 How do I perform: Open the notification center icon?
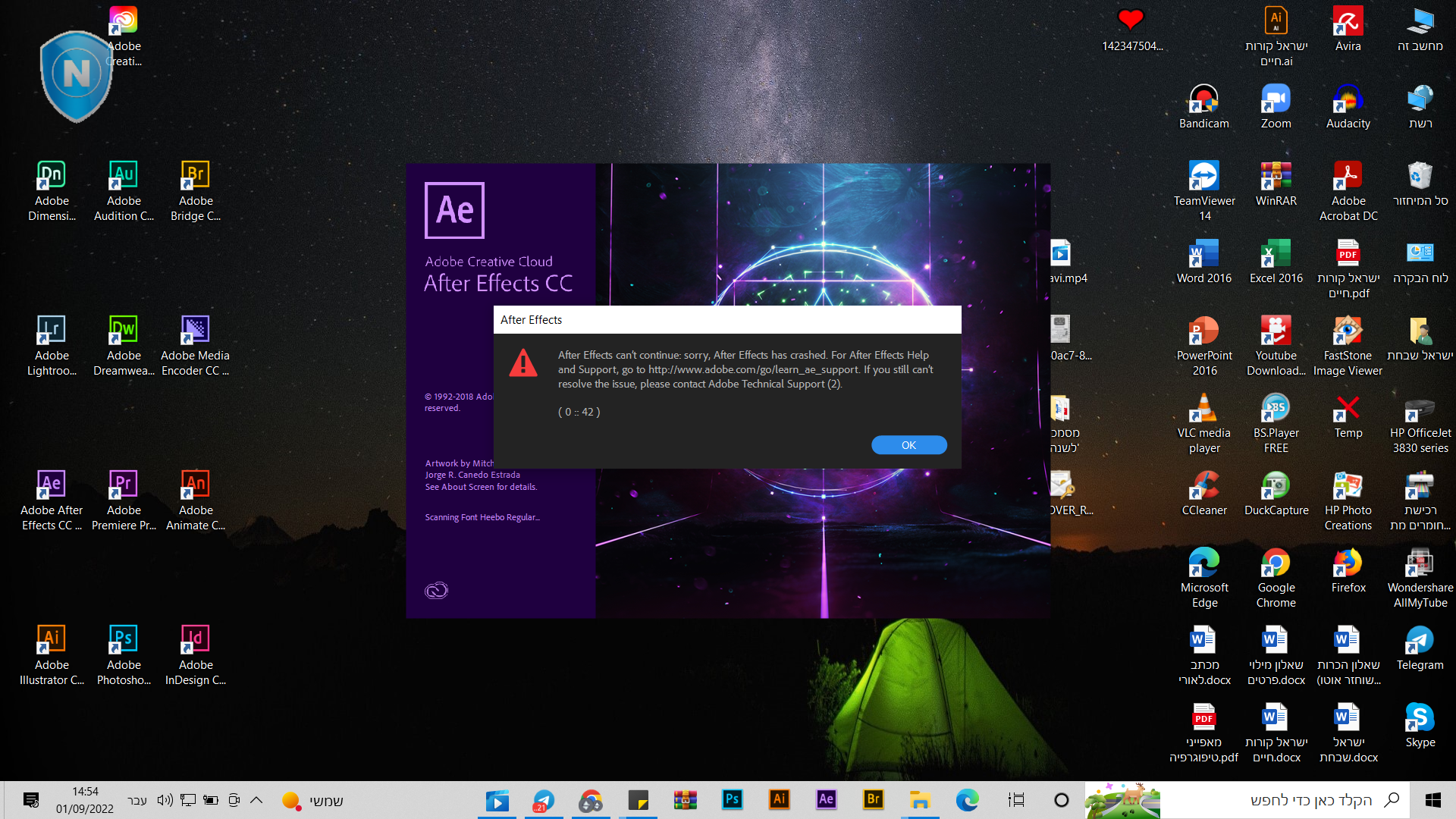31,800
